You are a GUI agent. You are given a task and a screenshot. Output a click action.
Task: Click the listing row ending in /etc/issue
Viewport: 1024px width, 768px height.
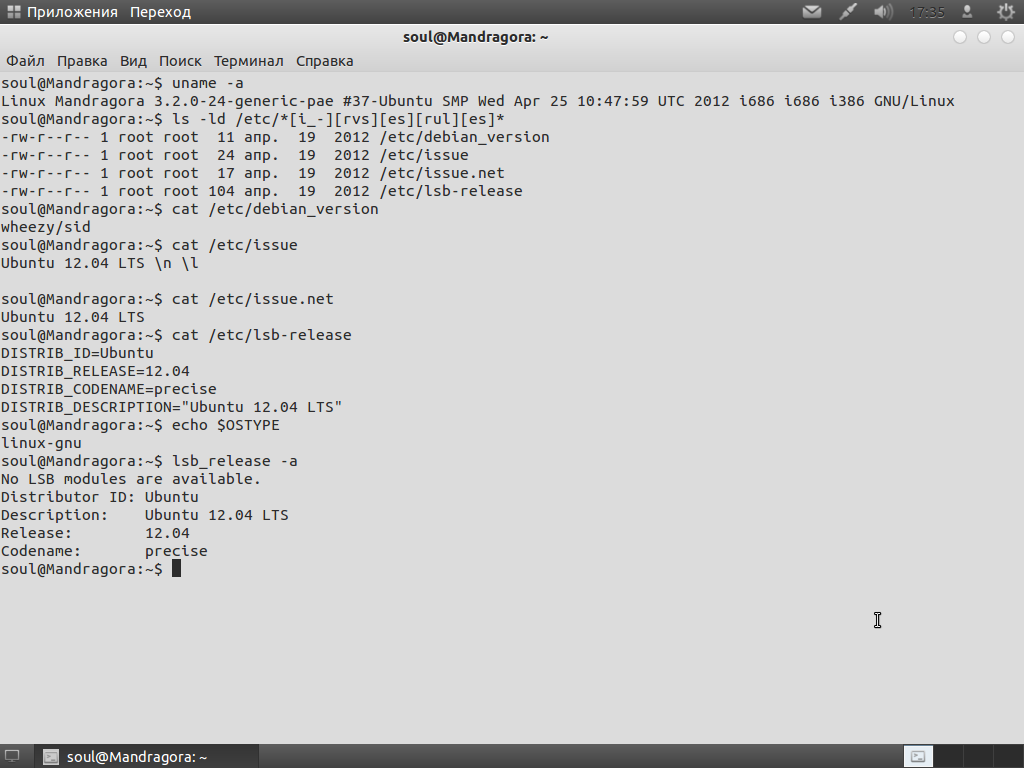(234, 155)
